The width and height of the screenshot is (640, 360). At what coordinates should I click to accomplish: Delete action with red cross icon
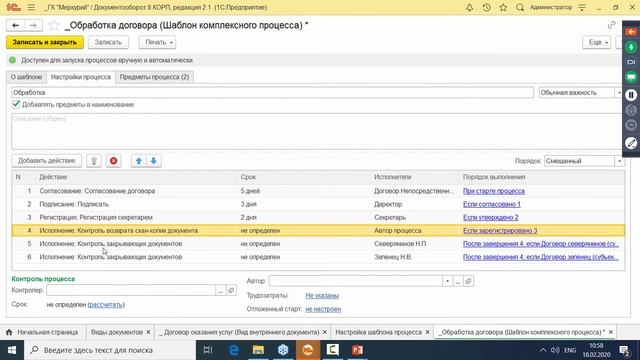(x=113, y=161)
